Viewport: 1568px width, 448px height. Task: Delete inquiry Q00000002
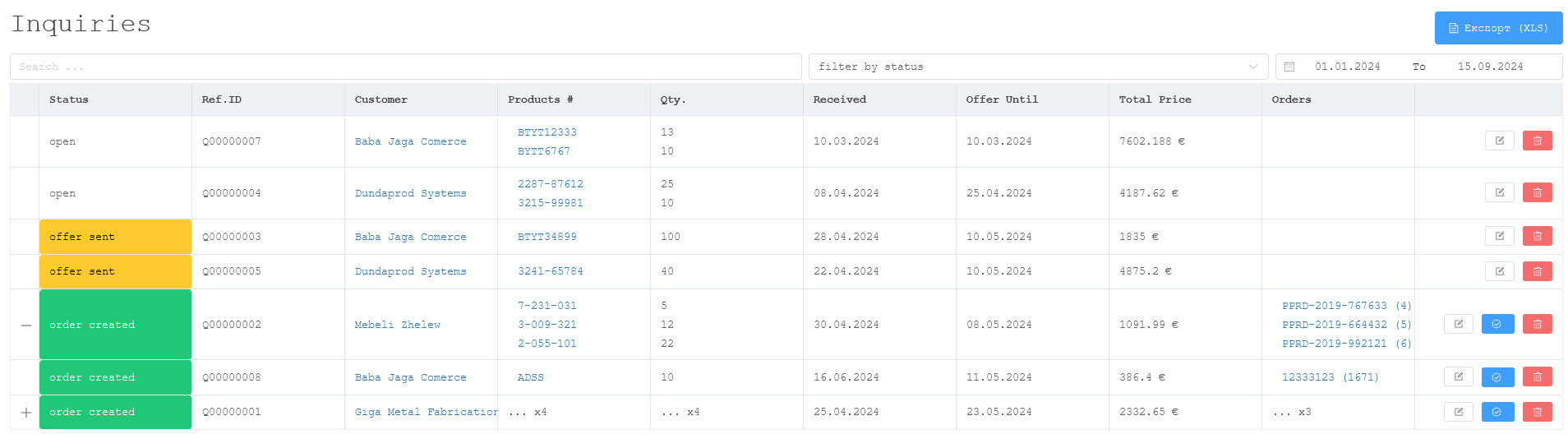pyautogui.click(x=1537, y=324)
